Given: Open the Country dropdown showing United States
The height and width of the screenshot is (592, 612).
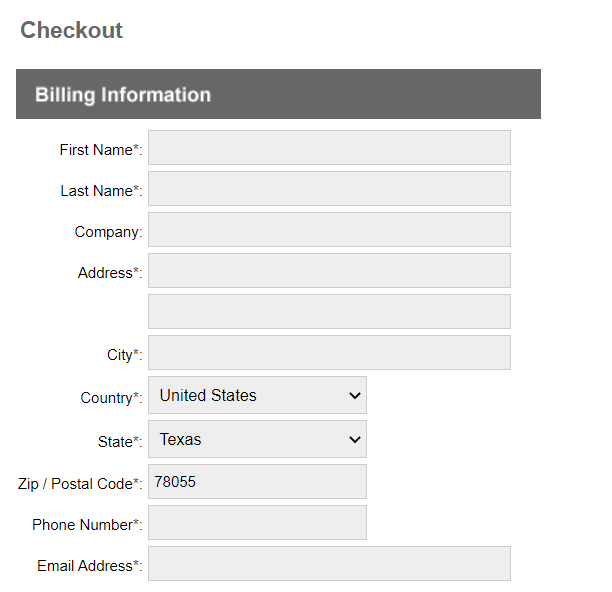Looking at the screenshot, I should pos(257,395).
